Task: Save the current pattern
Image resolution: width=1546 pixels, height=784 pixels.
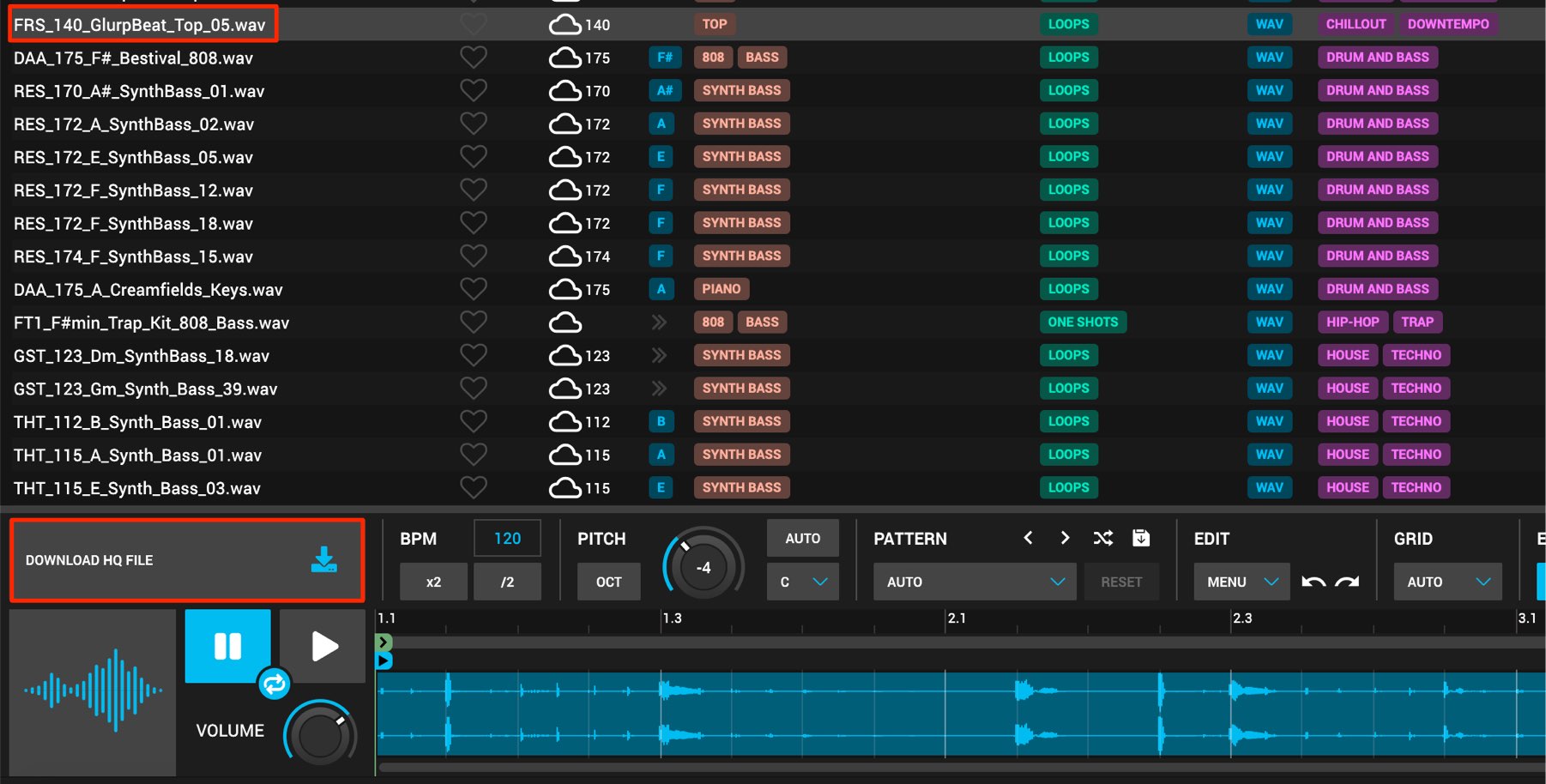Action: (1141, 538)
